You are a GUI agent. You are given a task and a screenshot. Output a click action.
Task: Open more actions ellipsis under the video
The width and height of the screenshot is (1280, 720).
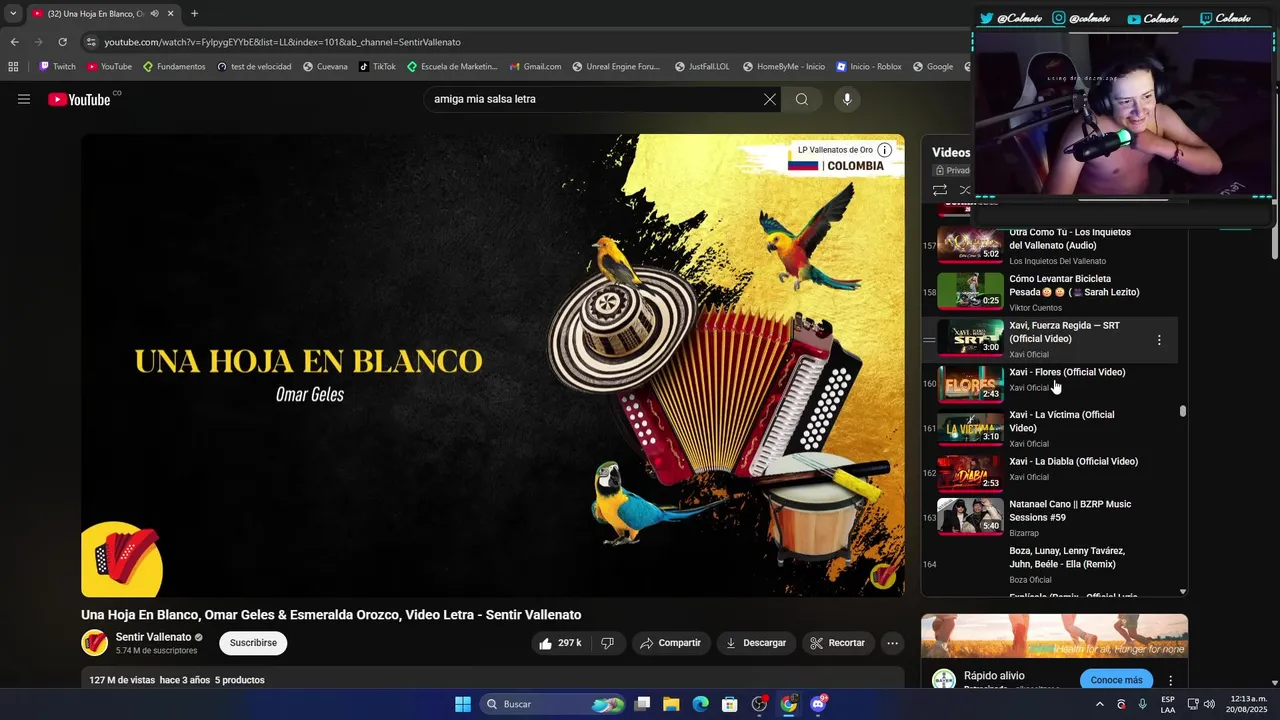point(893,643)
